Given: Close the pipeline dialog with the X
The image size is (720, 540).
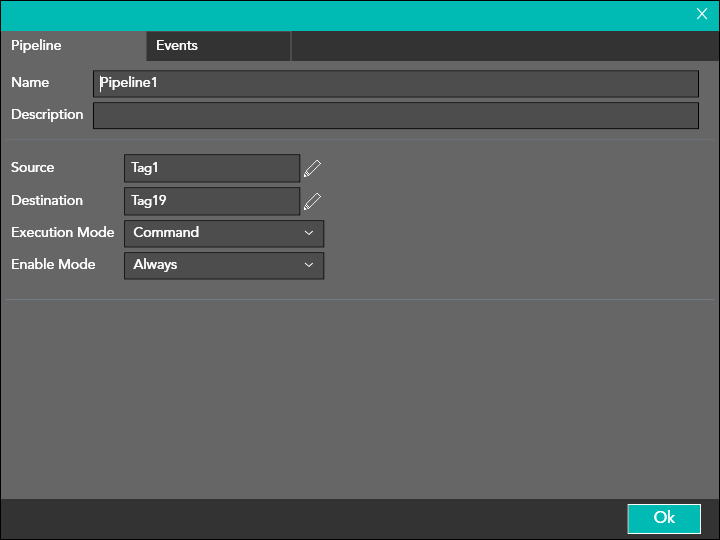Looking at the screenshot, I should (x=702, y=14).
